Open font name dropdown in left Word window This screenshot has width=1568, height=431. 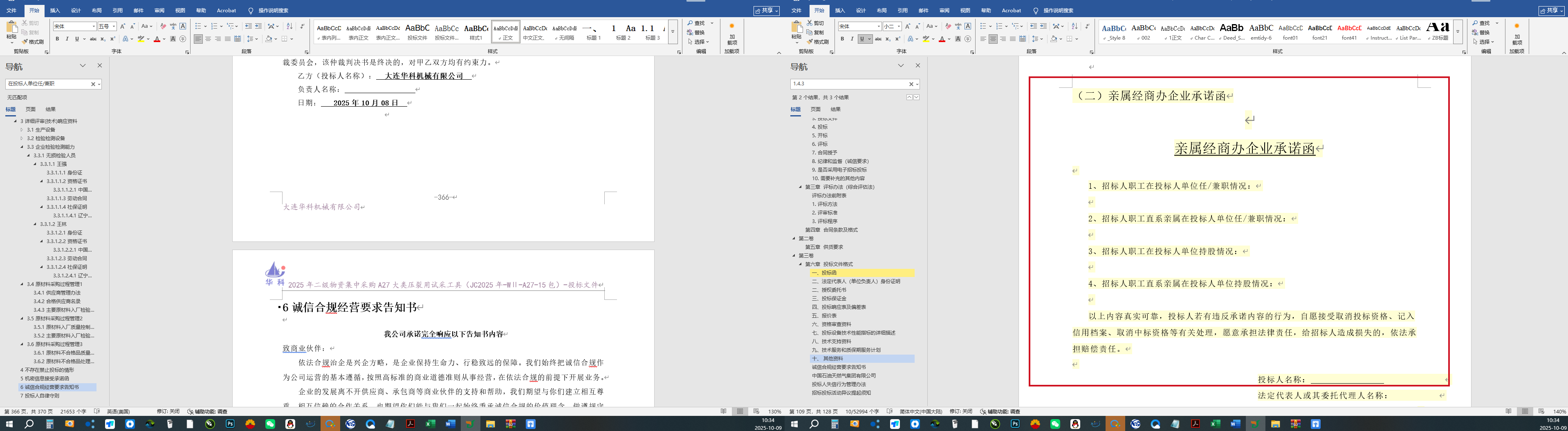point(94,26)
